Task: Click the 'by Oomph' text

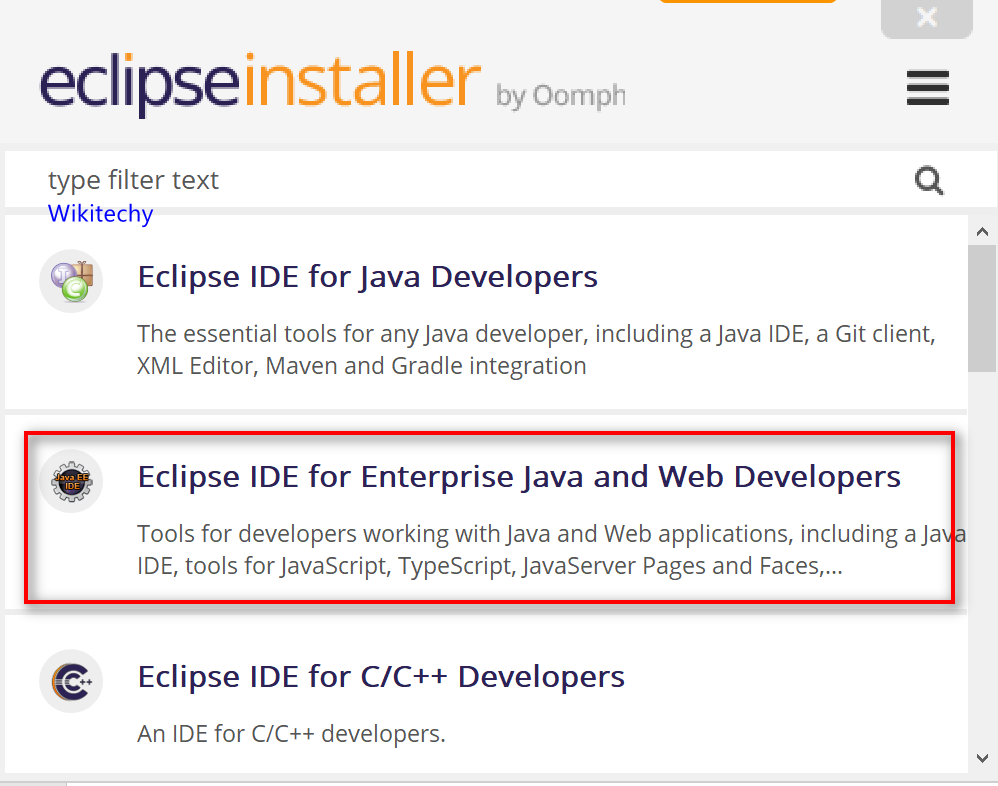Action: pyautogui.click(x=560, y=96)
